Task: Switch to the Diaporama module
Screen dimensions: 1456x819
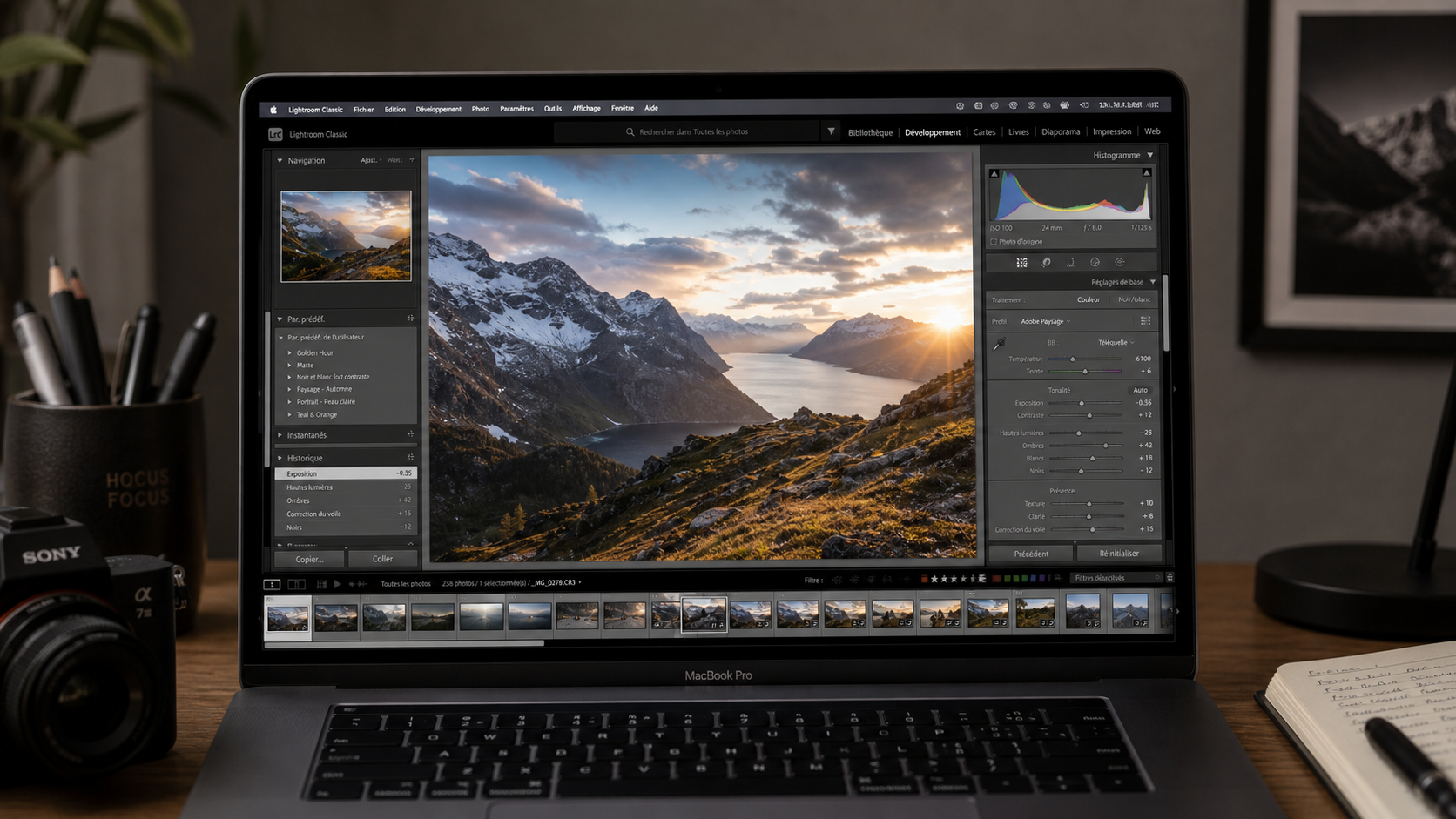Action: pos(1061,132)
